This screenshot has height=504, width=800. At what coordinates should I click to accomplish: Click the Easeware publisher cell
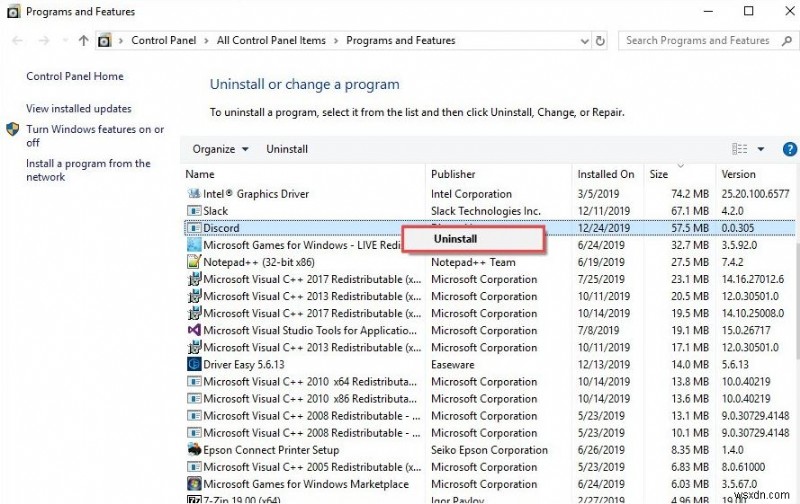[453, 365]
